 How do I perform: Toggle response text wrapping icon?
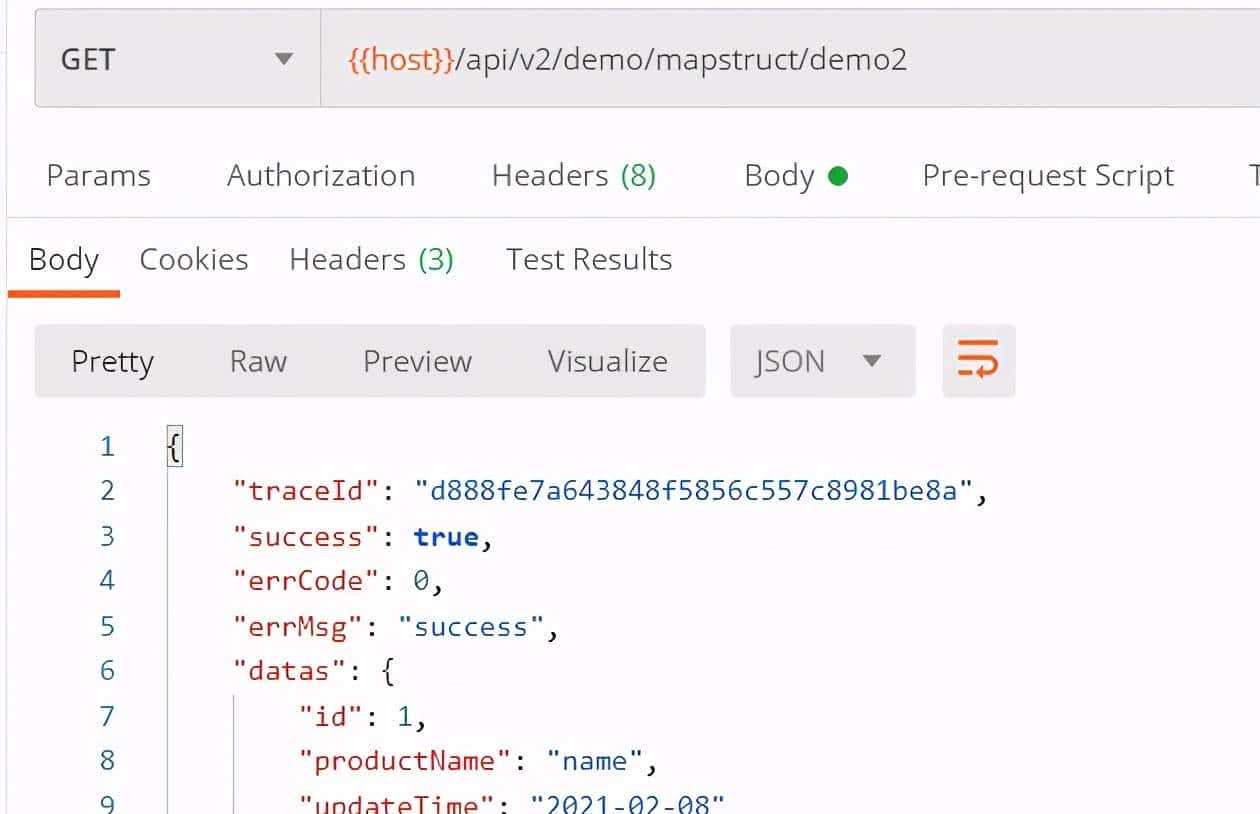pyautogui.click(x=978, y=362)
